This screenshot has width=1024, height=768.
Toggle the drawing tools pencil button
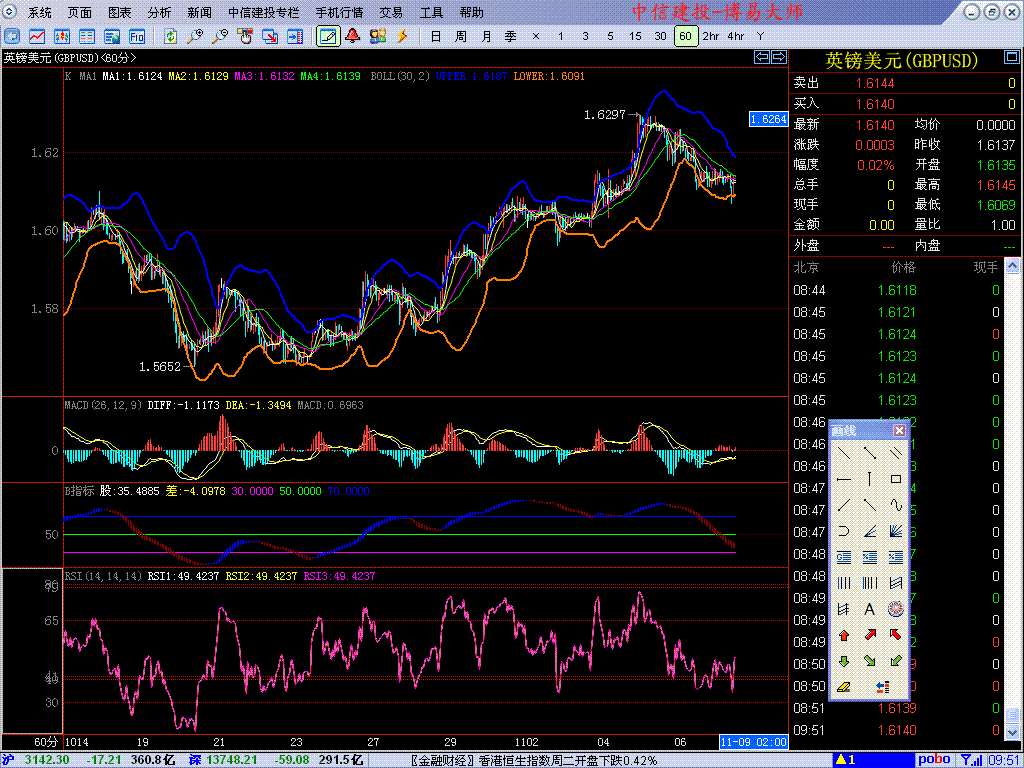327,36
